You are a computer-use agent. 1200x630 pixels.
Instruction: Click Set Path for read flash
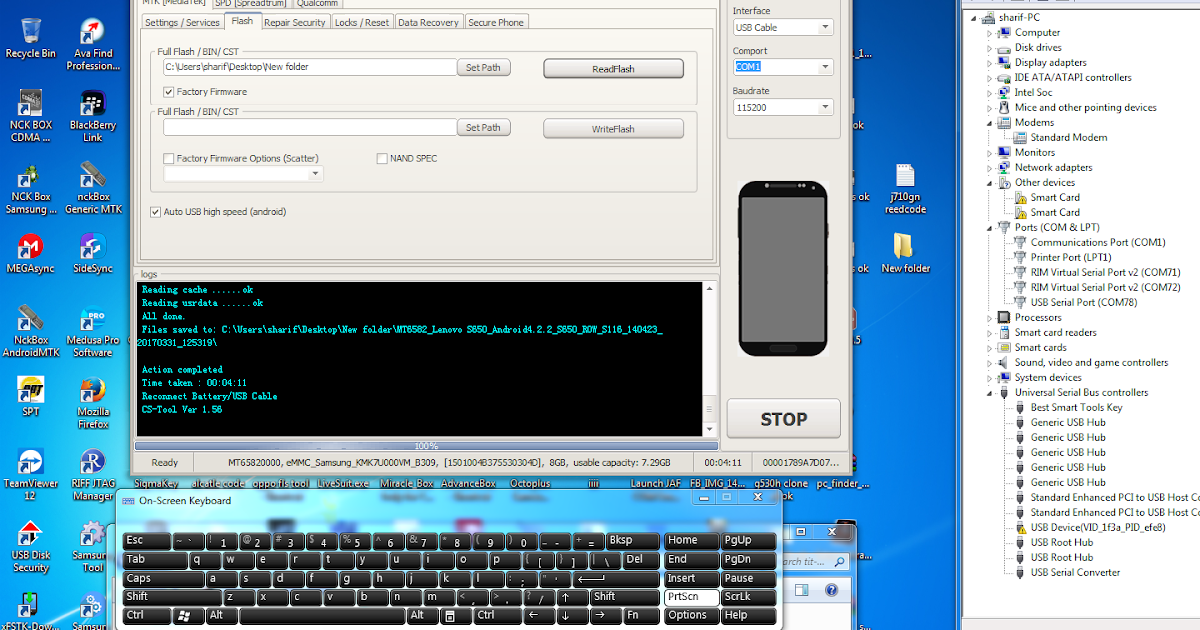coord(484,68)
